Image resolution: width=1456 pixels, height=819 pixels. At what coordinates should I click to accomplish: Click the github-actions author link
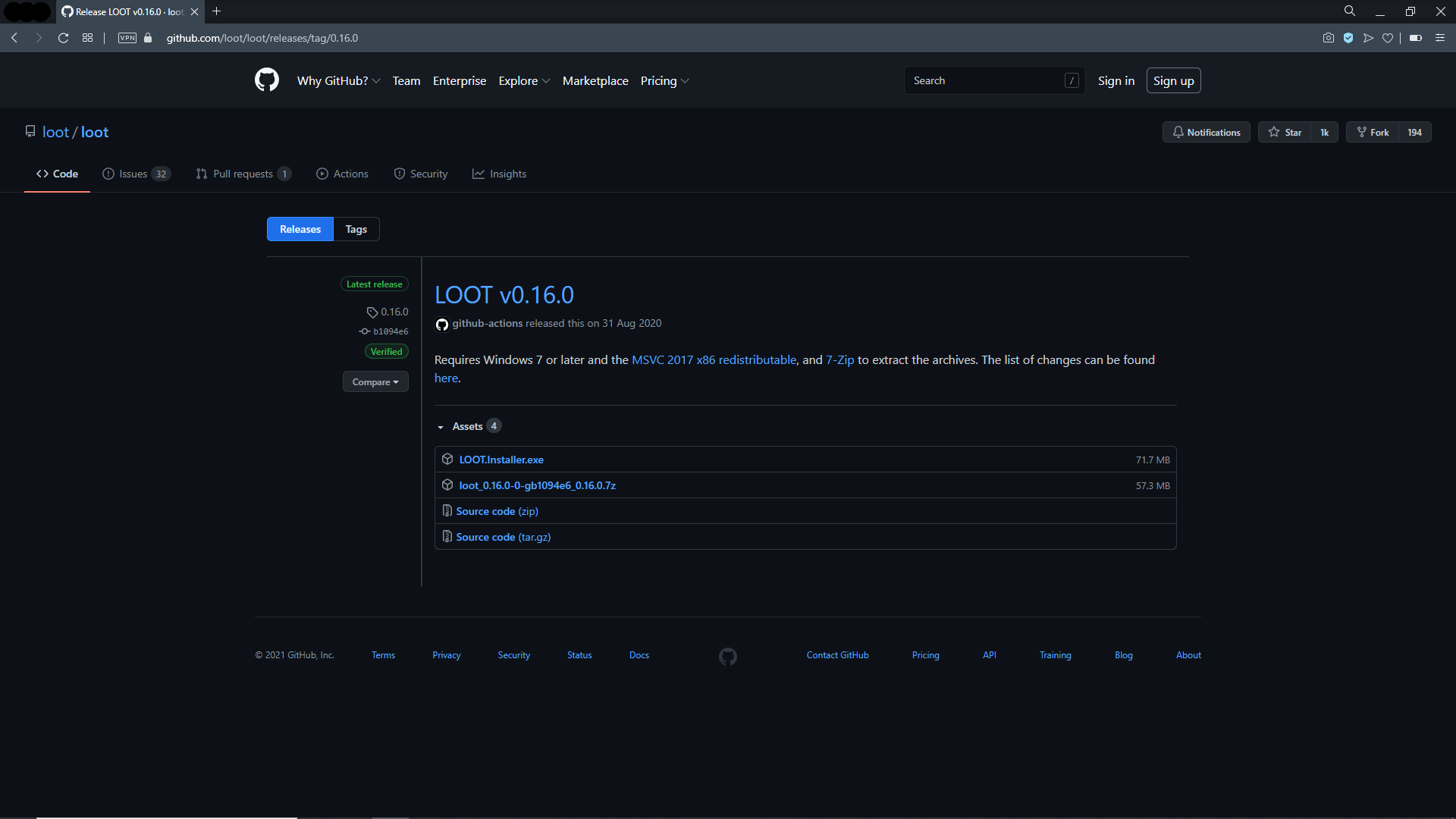(488, 323)
